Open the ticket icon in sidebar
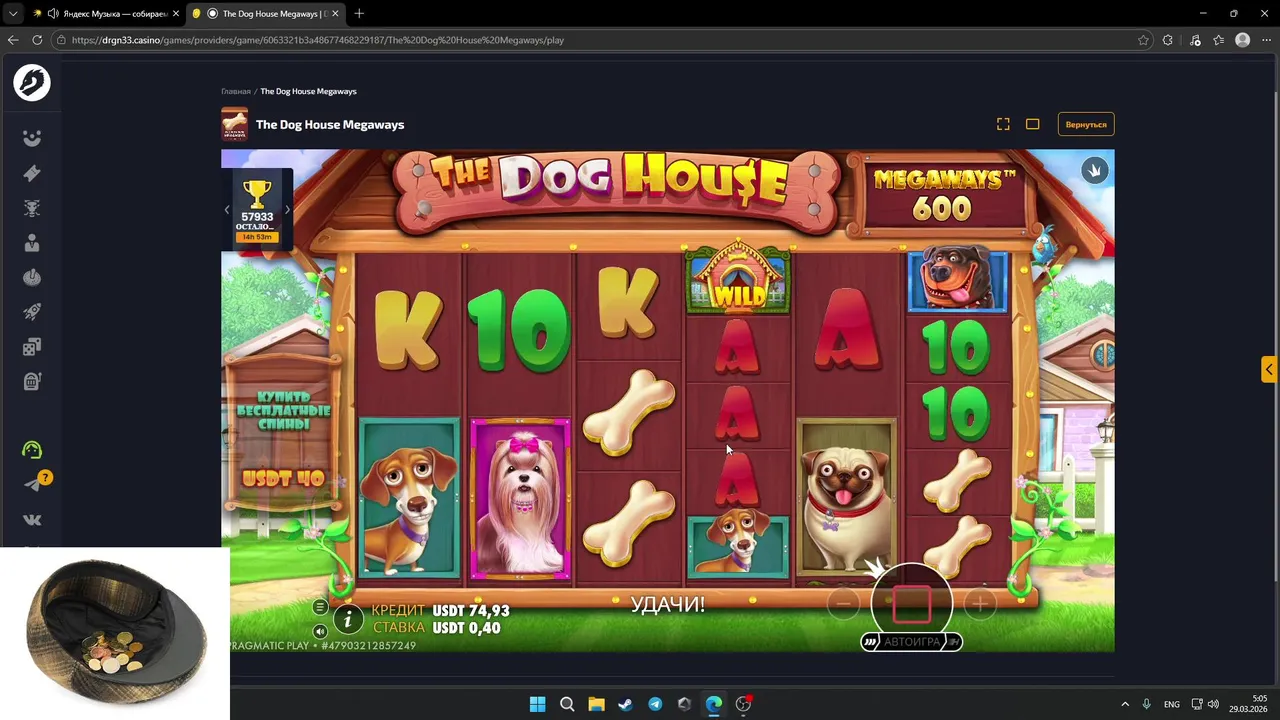 [32, 174]
